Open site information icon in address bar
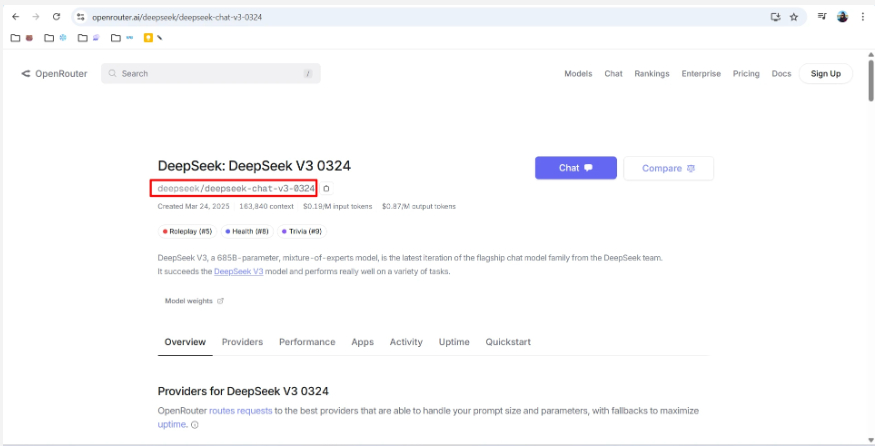The image size is (875, 446). click(x=81, y=17)
